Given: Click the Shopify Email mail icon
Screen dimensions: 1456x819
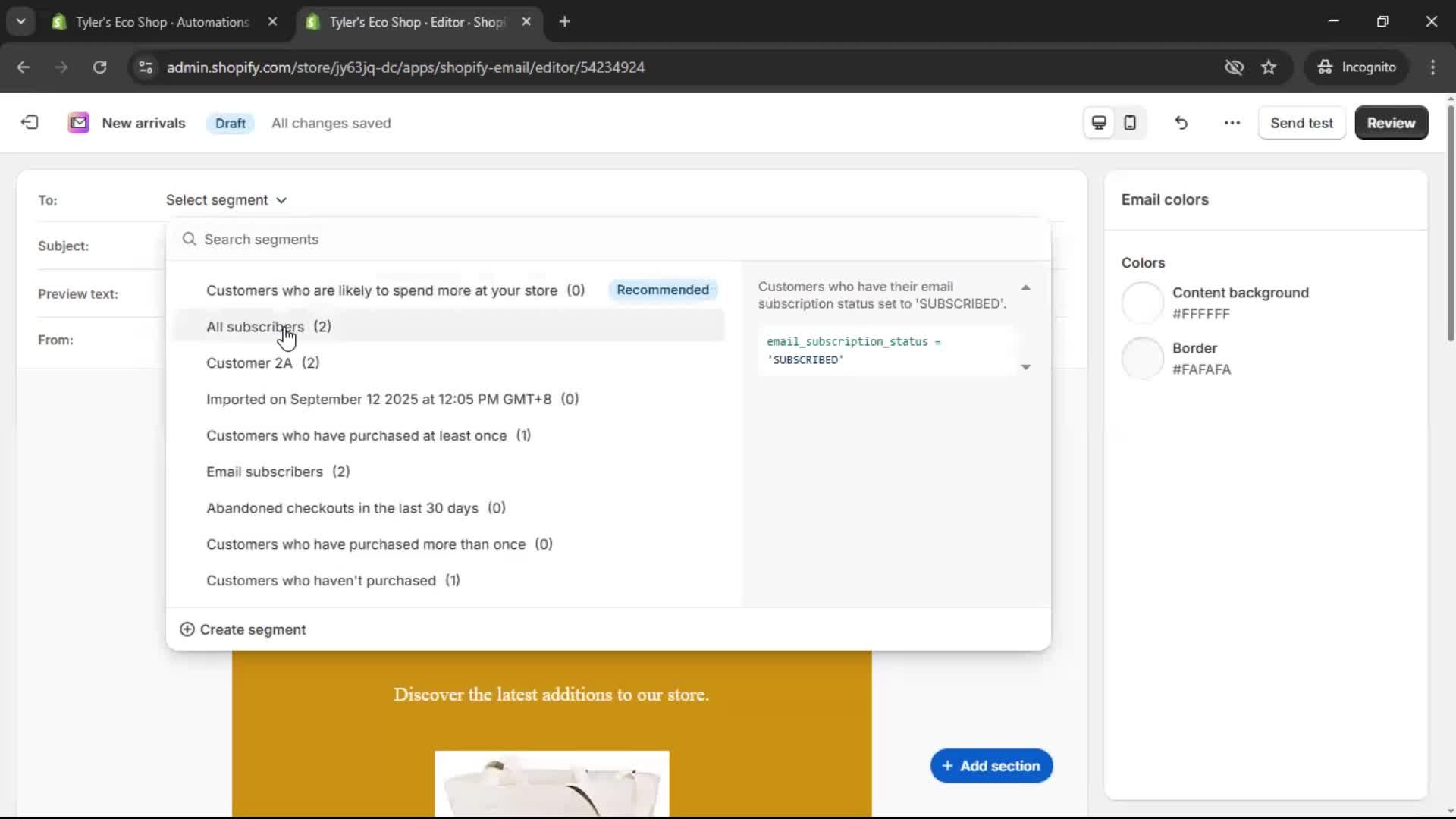Looking at the screenshot, I should pos(78,122).
